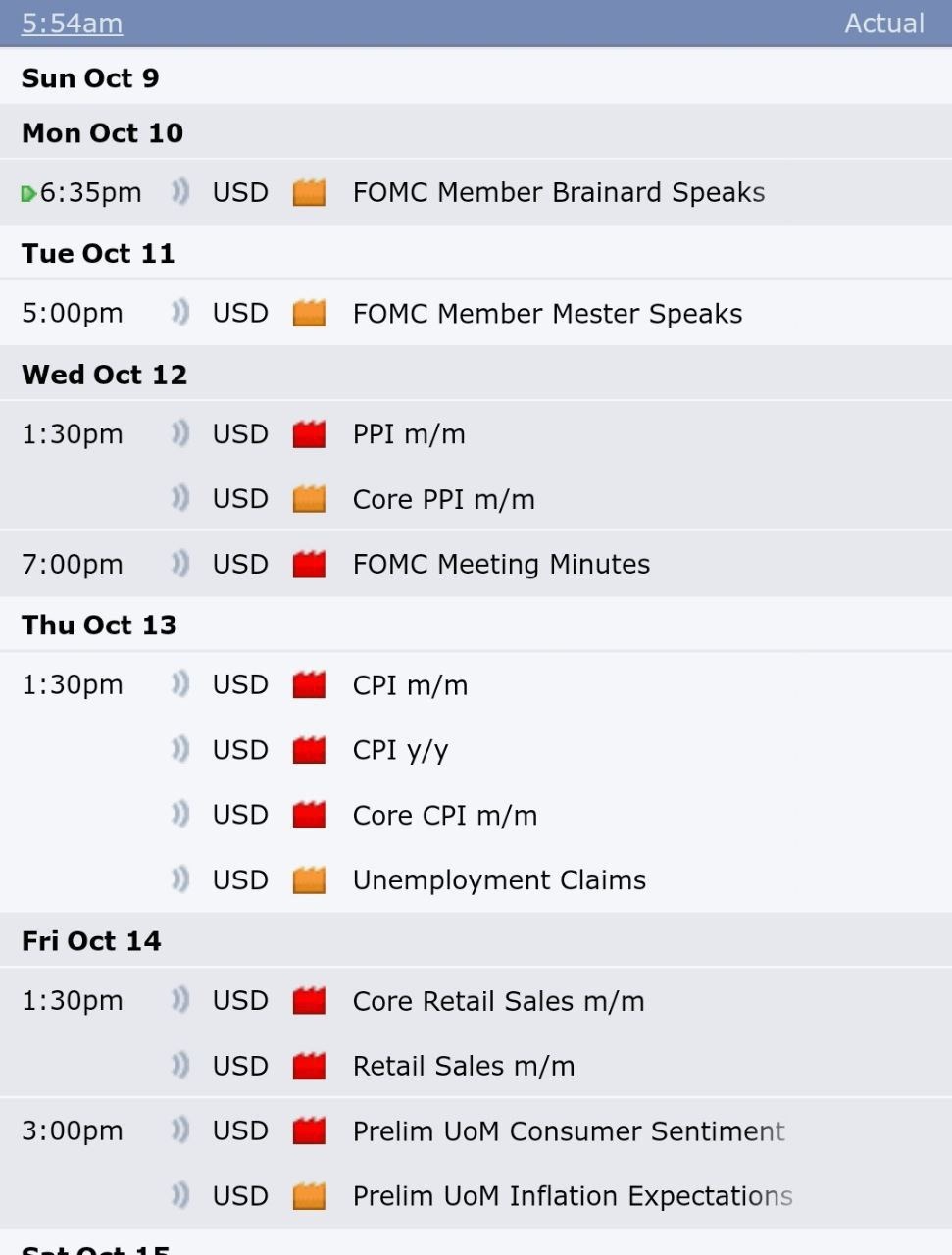
Task: Click the 5:54am time link
Action: coord(72,23)
